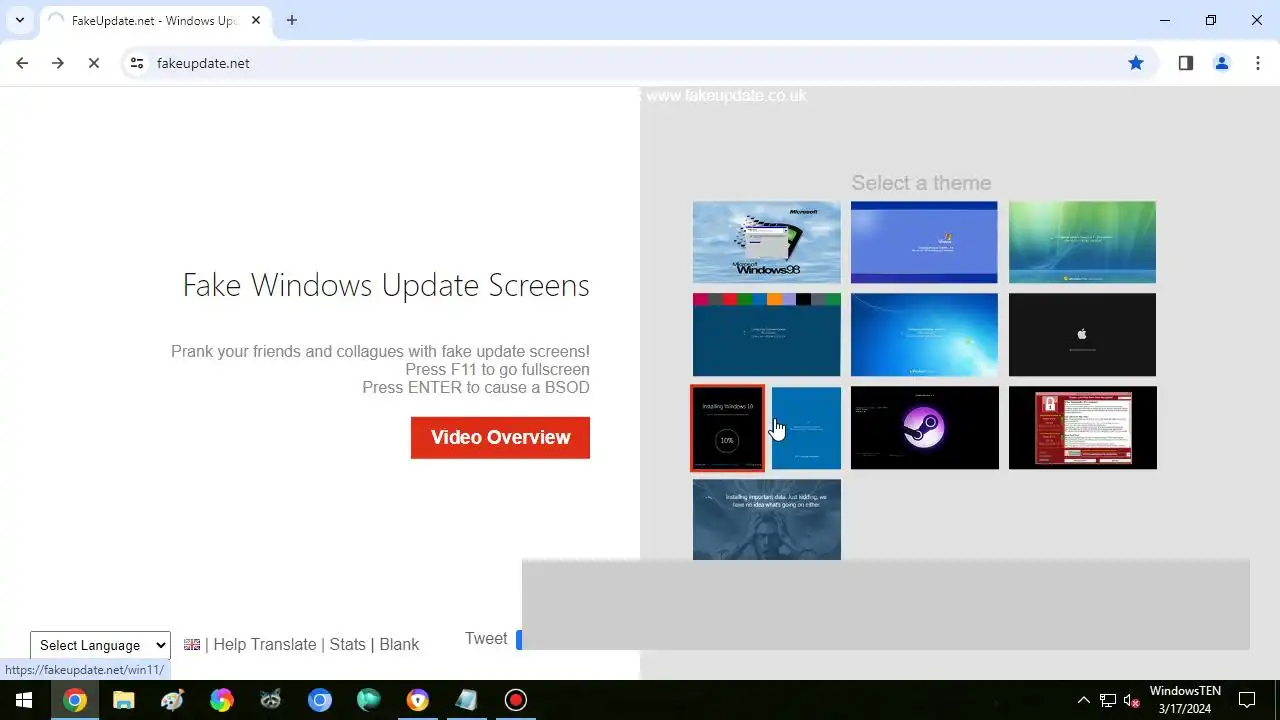
Task: Open the Windows Start menu
Action: pos(24,700)
